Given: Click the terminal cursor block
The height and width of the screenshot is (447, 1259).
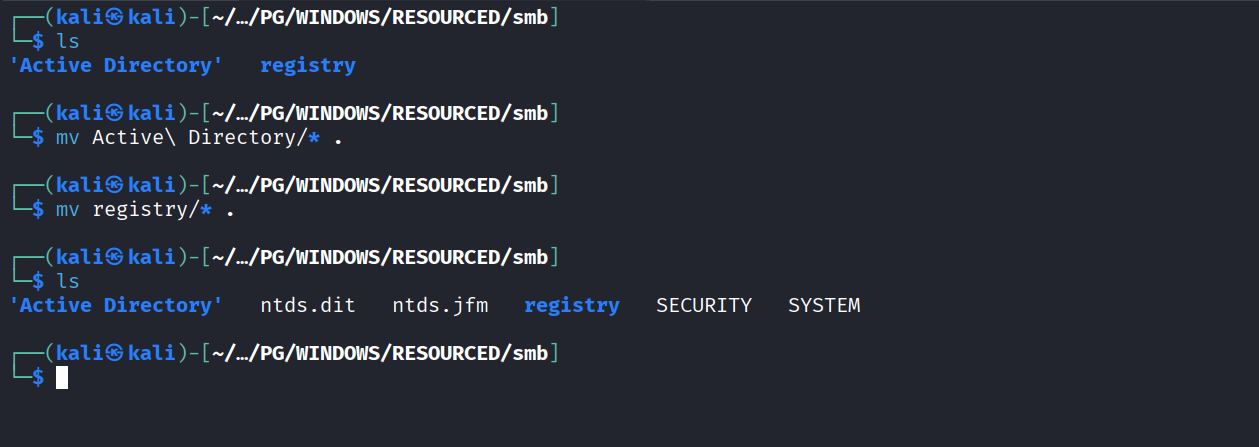Looking at the screenshot, I should point(62,378).
